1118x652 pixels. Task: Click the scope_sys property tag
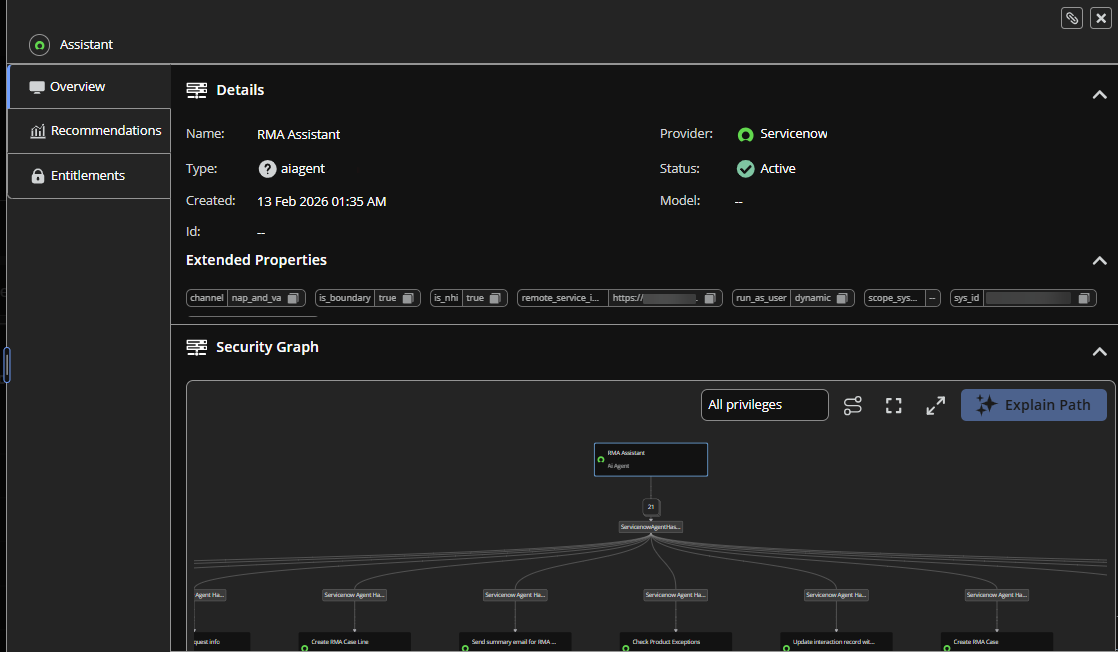click(902, 298)
